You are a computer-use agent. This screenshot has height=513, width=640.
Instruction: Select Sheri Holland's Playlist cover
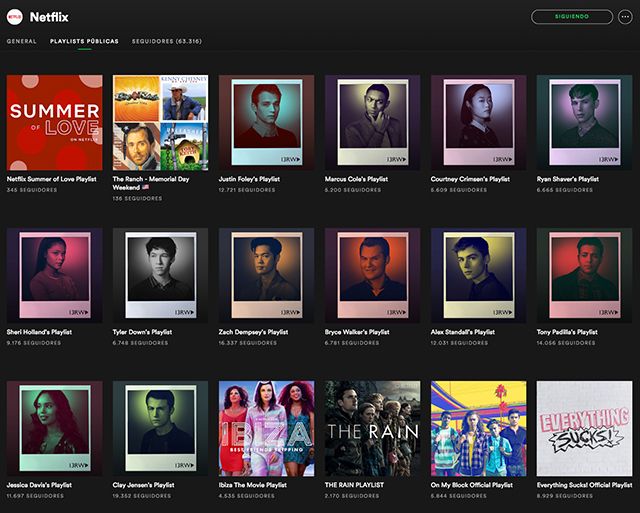52,274
